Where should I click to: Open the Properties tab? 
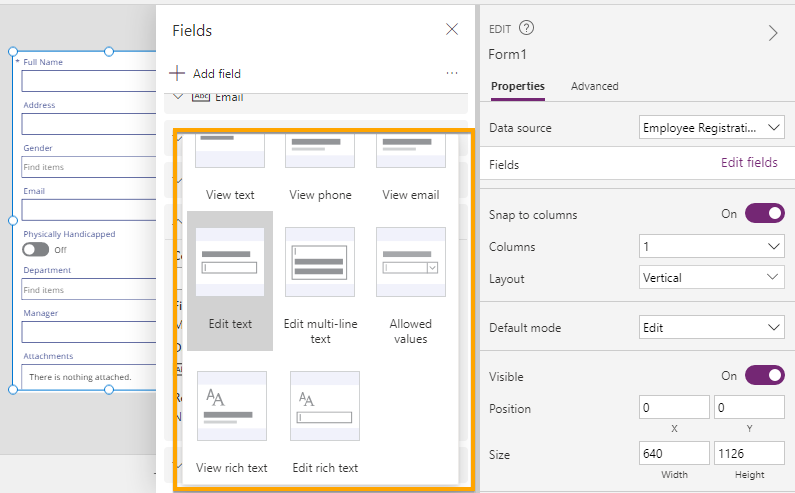click(517, 86)
